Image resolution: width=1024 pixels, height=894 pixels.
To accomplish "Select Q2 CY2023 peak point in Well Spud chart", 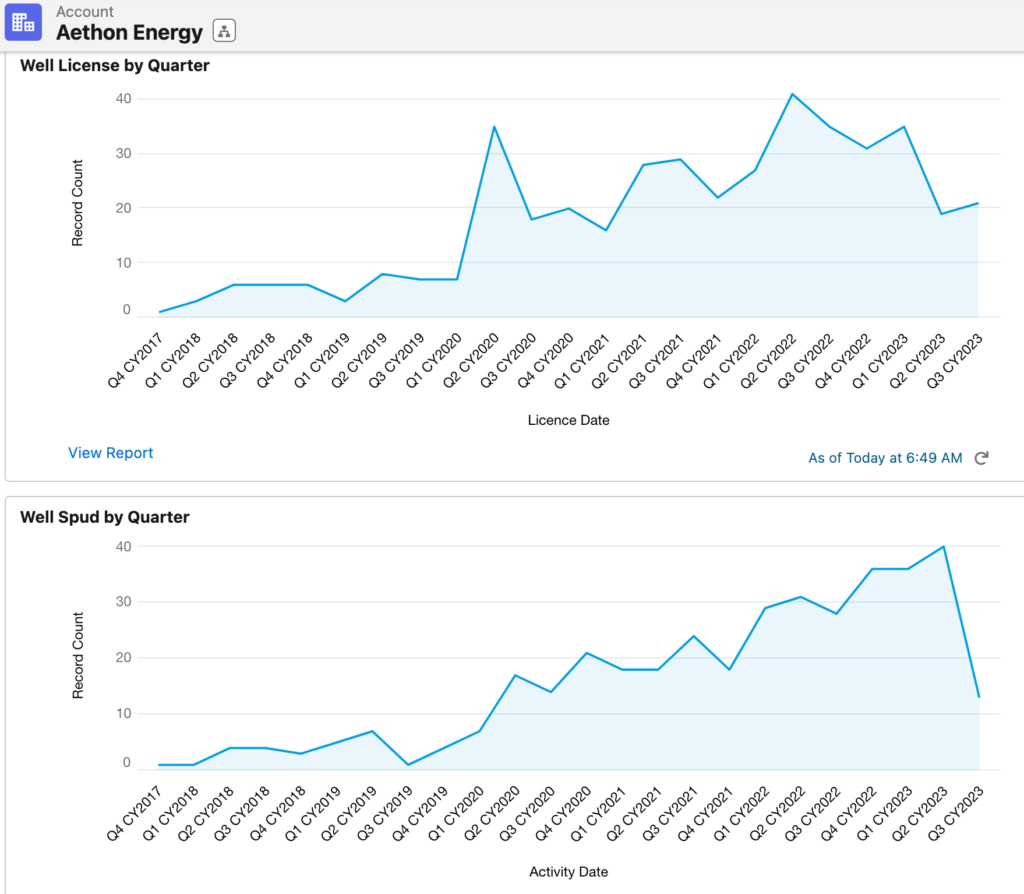I will (942, 547).
